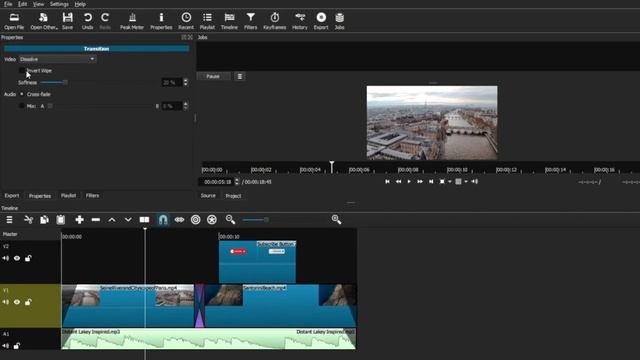Hide the V2 track with the eye icon
This screenshot has height=360, width=640.
pos(17,258)
